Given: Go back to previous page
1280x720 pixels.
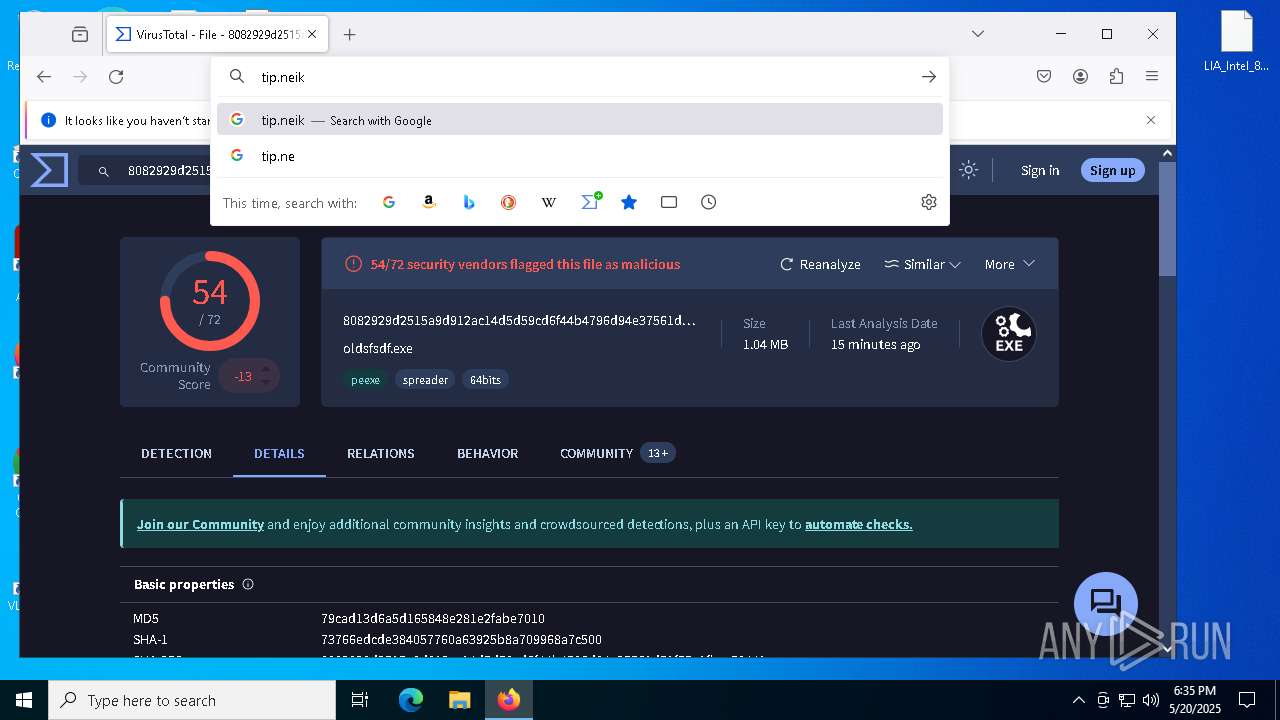Looking at the screenshot, I should pos(44,77).
